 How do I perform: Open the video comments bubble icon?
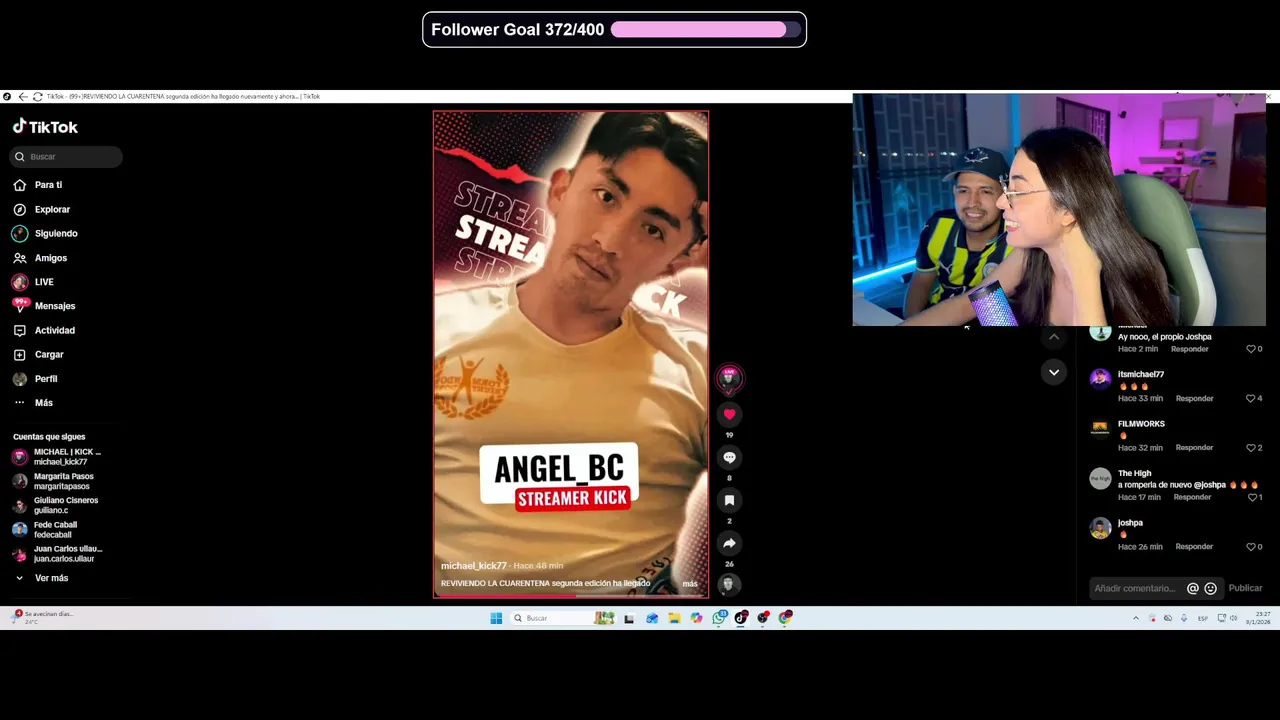click(729, 457)
